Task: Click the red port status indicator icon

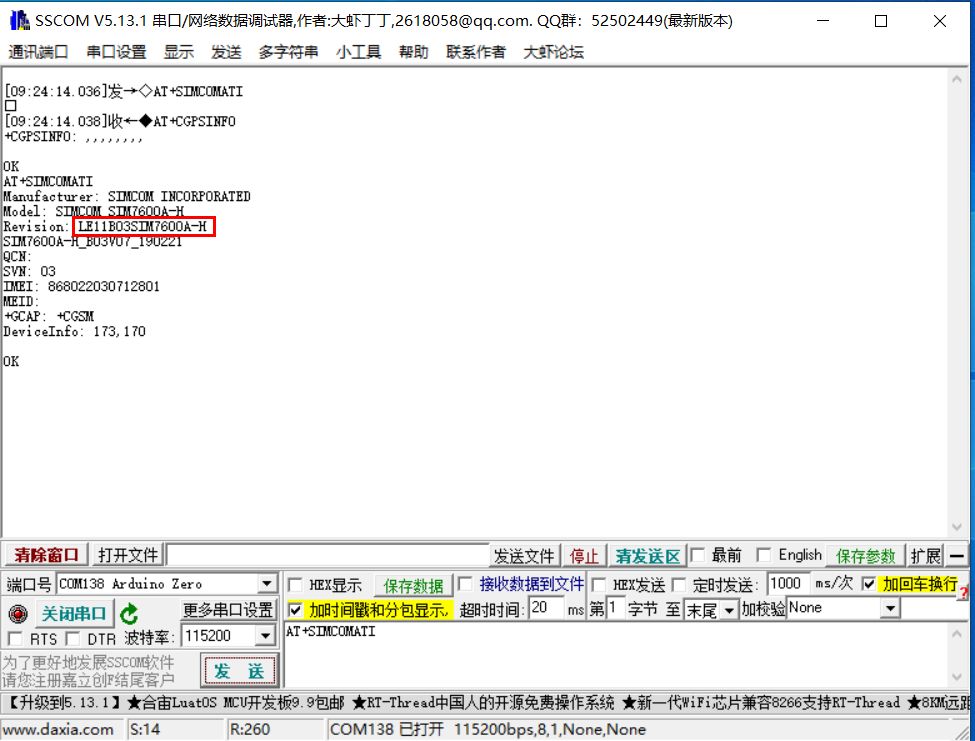Action: point(18,614)
